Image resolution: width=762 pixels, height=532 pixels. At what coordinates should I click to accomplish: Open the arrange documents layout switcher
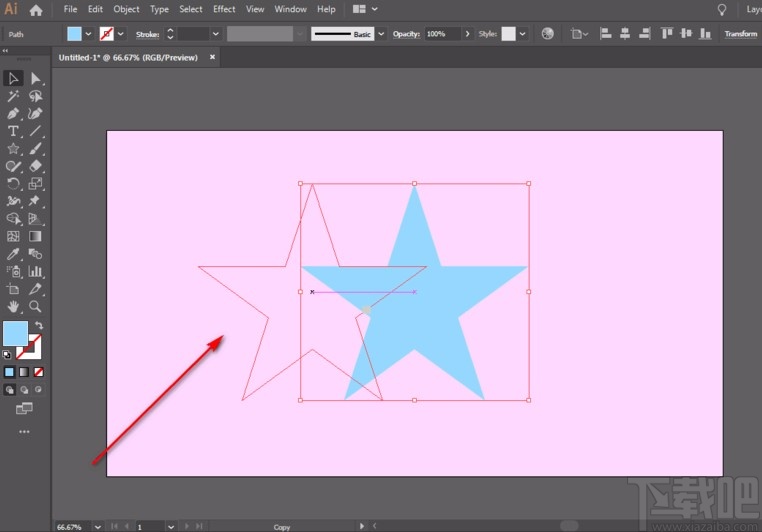click(x=365, y=9)
